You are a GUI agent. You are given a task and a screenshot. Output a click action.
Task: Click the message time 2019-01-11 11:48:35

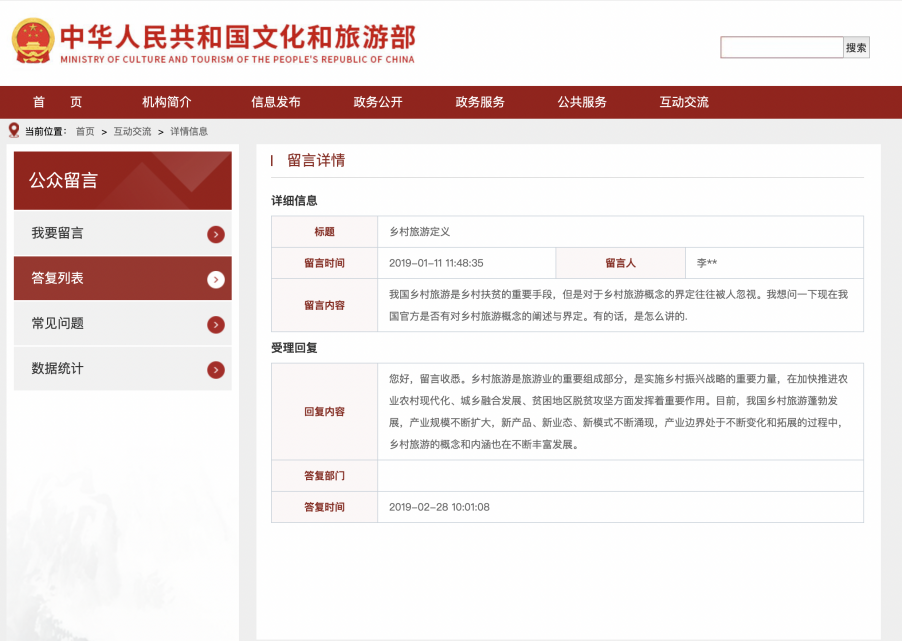pyautogui.click(x=436, y=263)
